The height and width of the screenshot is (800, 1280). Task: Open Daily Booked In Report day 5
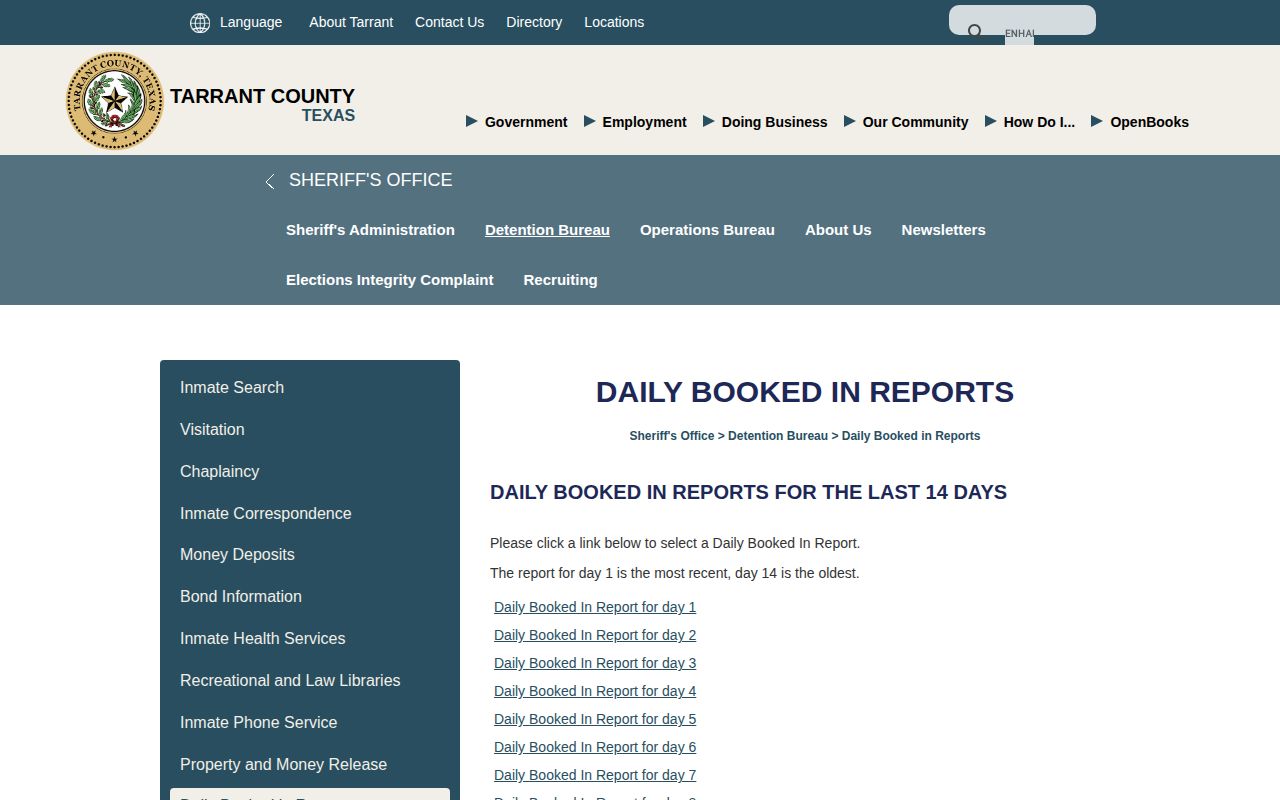(595, 719)
